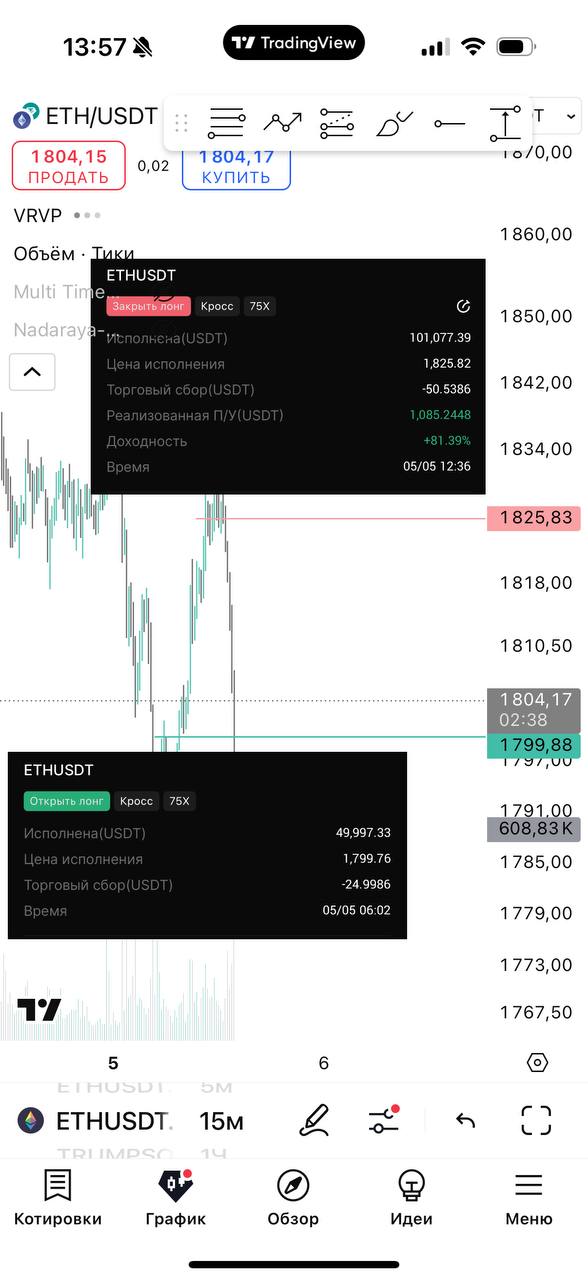588x1280 pixels.
Task: Collapse the indicator legend chevron
Action: click(32, 372)
